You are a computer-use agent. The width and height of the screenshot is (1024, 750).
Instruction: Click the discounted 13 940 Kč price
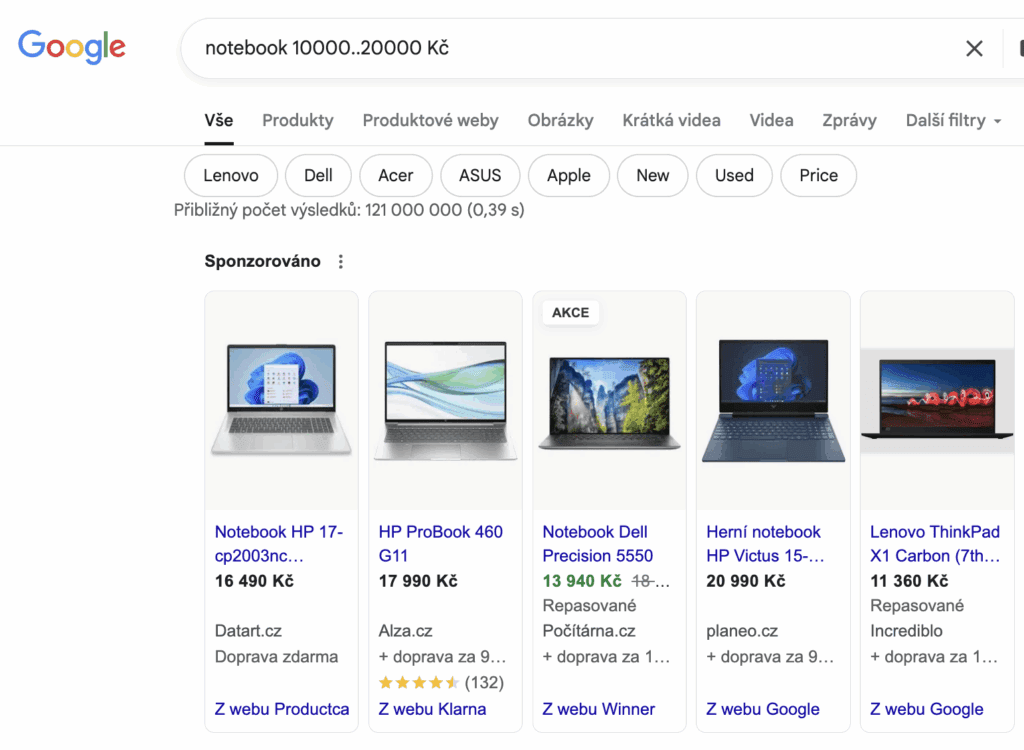coord(582,581)
